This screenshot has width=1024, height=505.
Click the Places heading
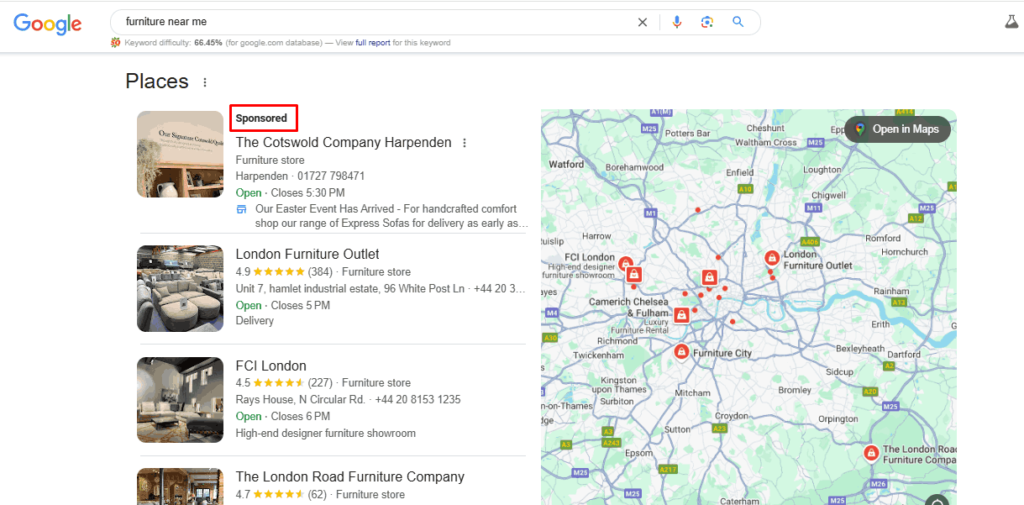(x=157, y=82)
